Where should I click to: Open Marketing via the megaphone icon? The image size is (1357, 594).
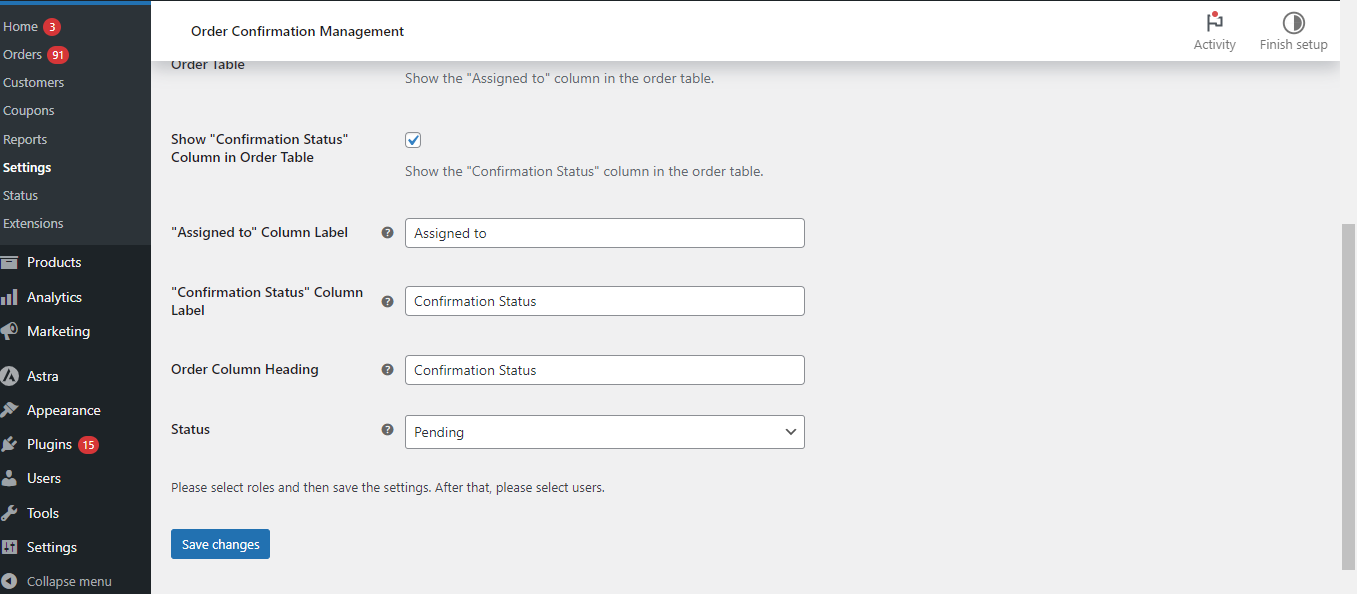tap(16, 331)
